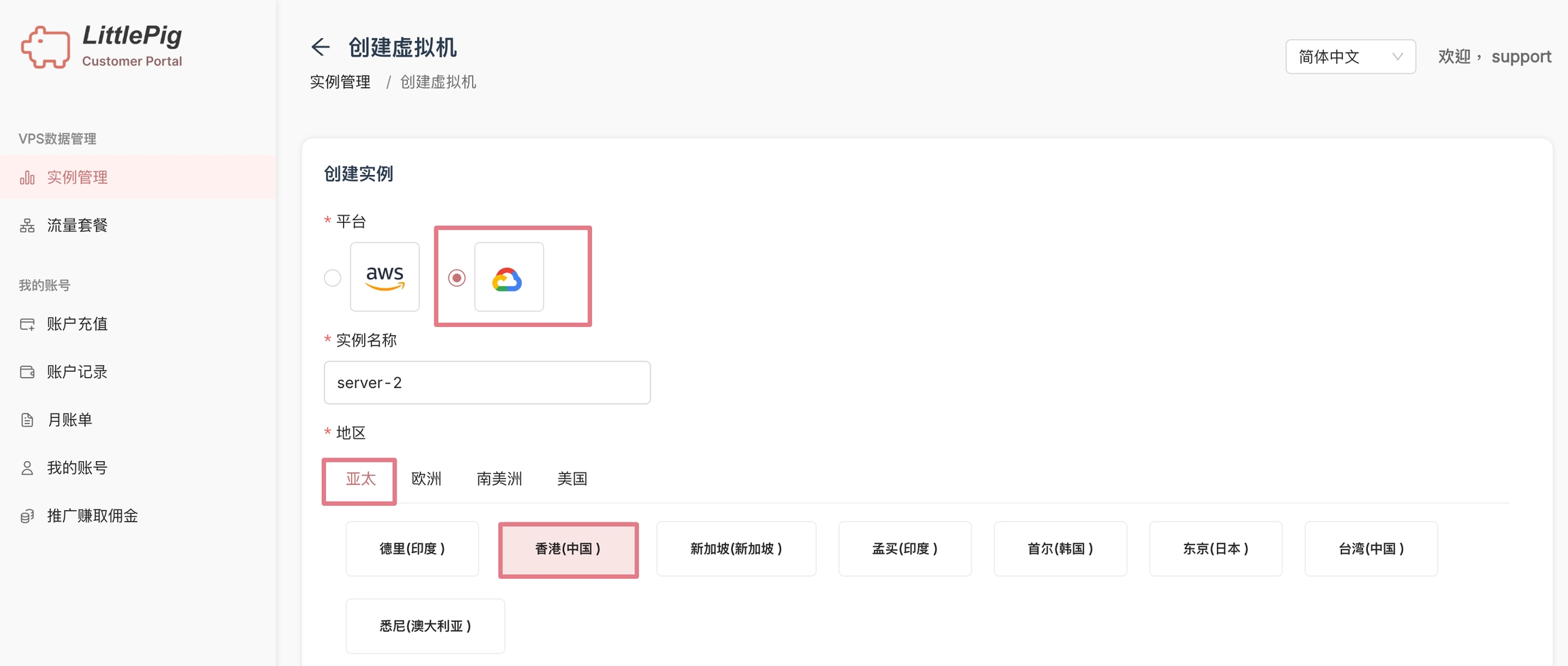
Task: Switch to the 南美洲 region tab
Action: pyautogui.click(x=499, y=479)
